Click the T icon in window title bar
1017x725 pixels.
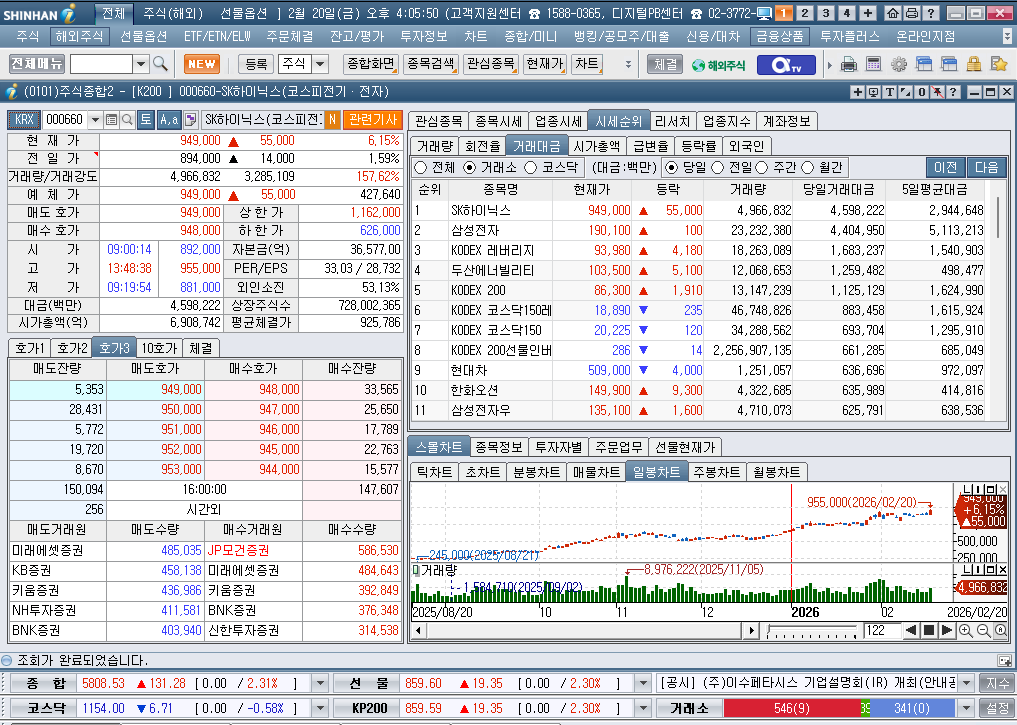pyautogui.click(x=890, y=92)
